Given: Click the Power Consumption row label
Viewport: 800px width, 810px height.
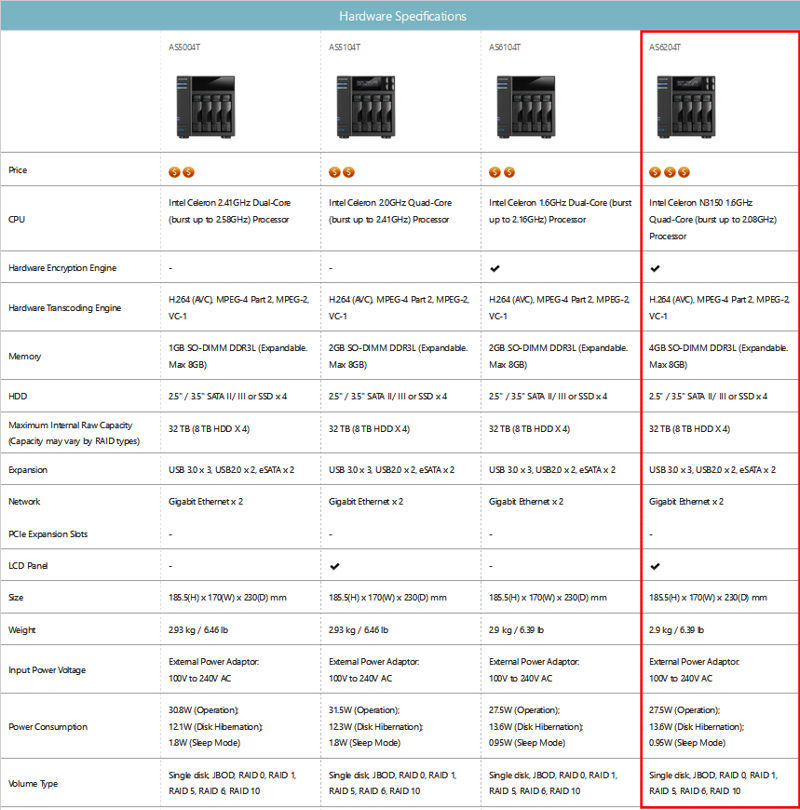Looking at the screenshot, I should 48,727.
